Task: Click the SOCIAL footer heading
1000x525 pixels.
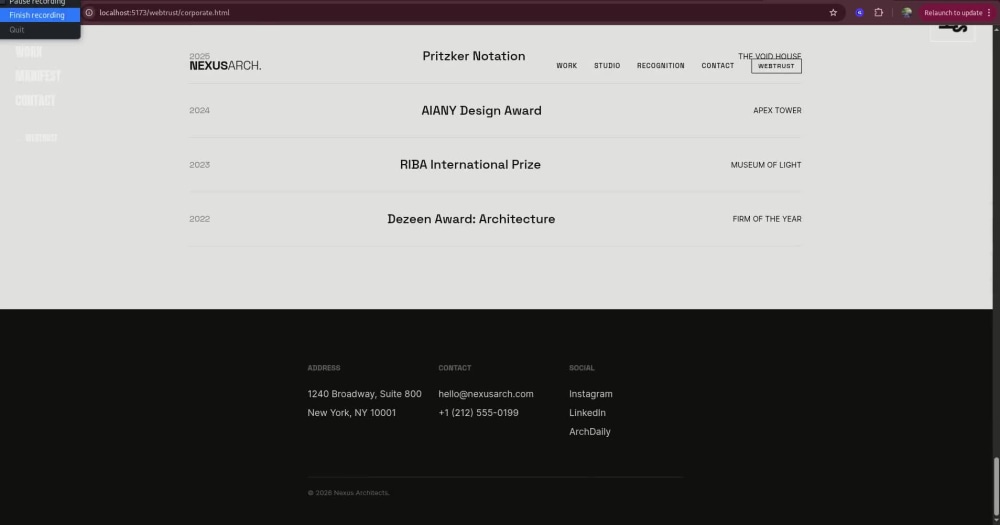Action: pyautogui.click(x=582, y=368)
